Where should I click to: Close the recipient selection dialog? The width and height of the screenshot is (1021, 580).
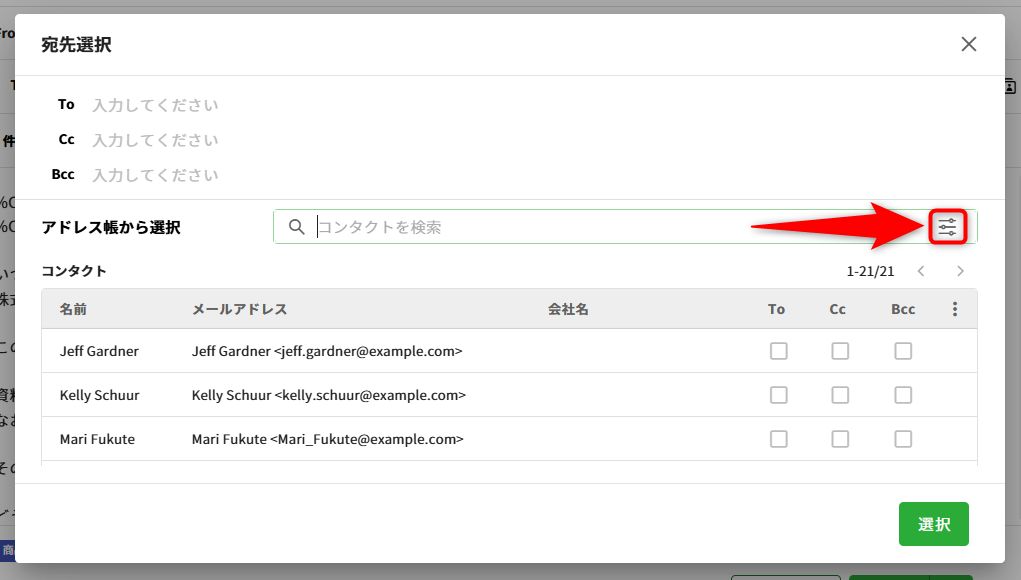click(968, 44)
